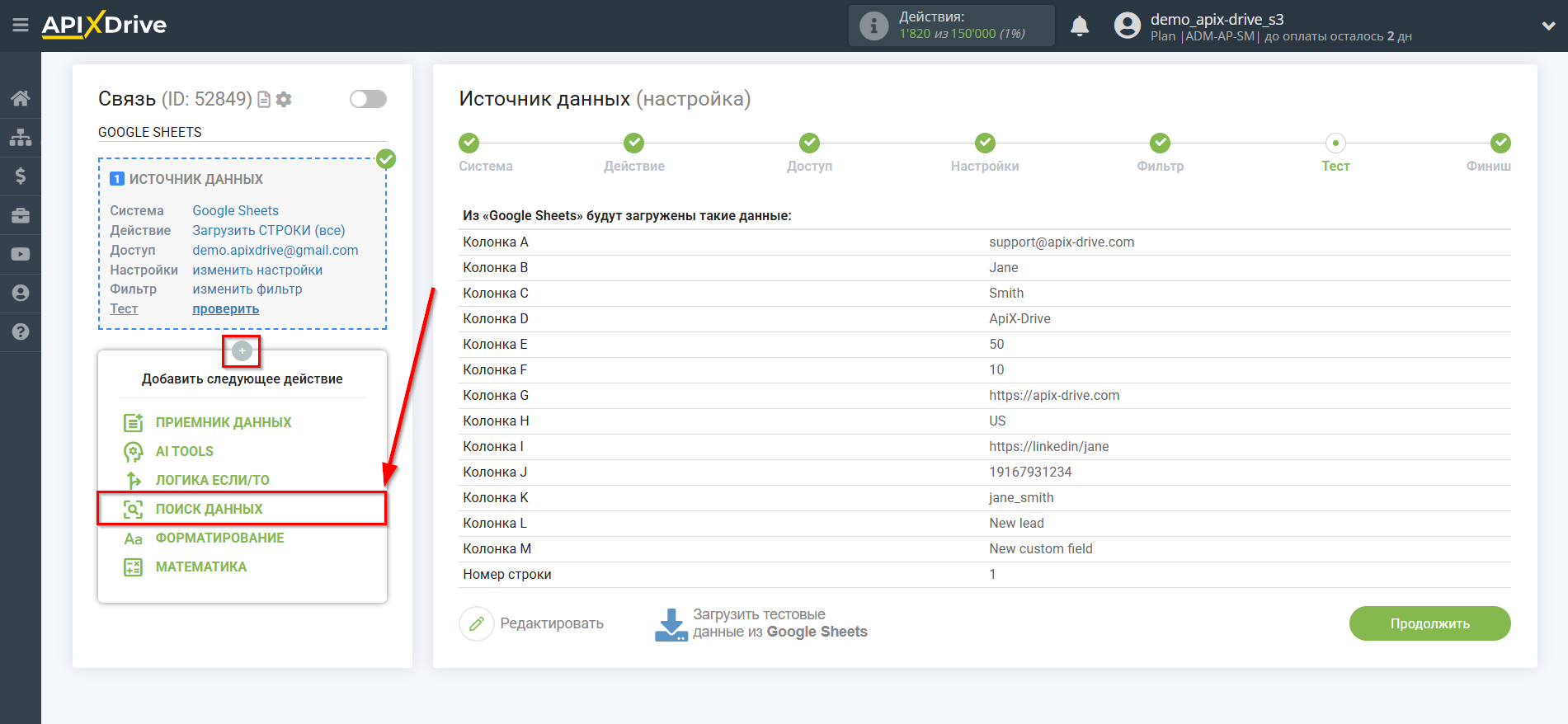
Task: Click the проверить test link
Action: (x=226, y=308)
